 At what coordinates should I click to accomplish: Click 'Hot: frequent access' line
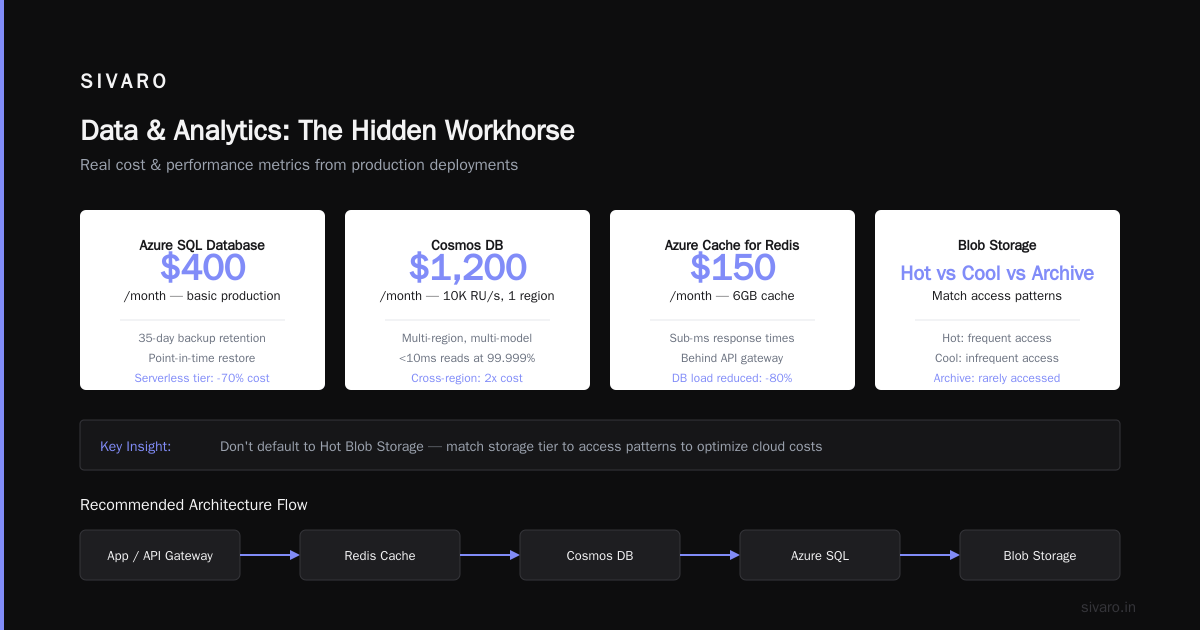tap(997, 338)
